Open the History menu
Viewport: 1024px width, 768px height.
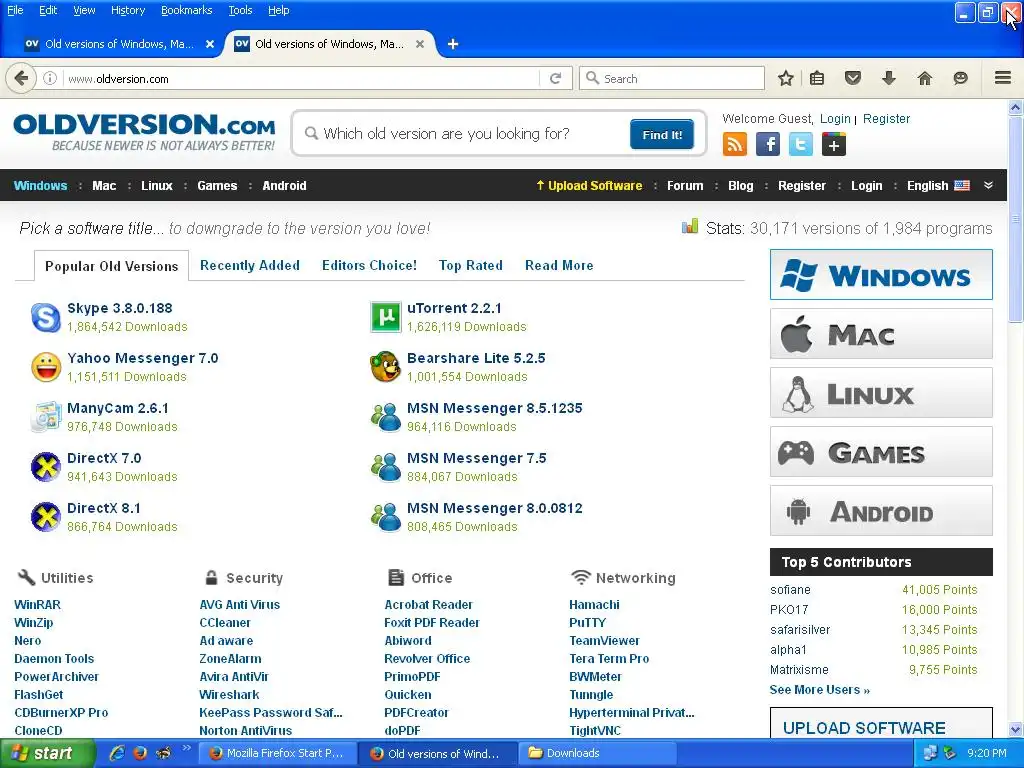pyautogui.click(x=128, y=10)
